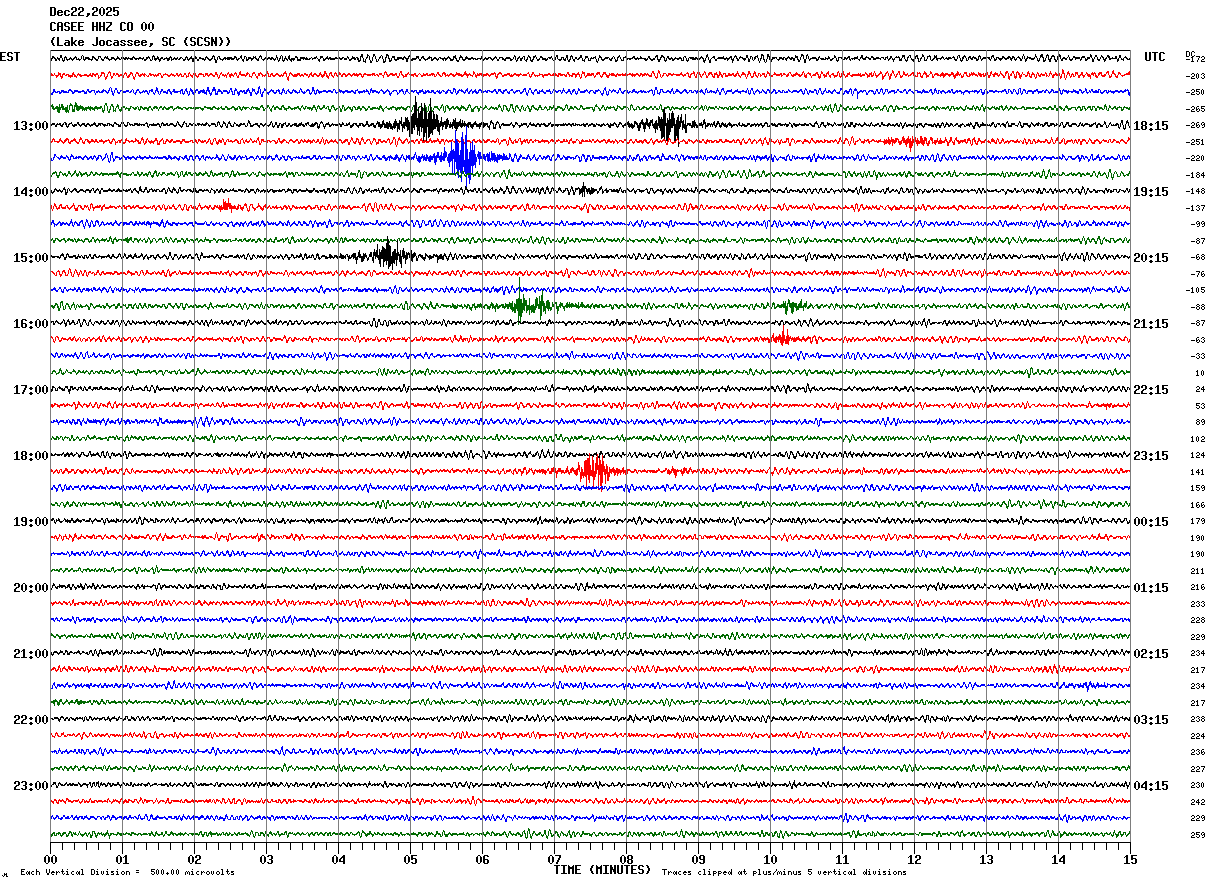1210x886 pixels.
Task: Select the 18:00 EST time label
Action: (30, 456)
